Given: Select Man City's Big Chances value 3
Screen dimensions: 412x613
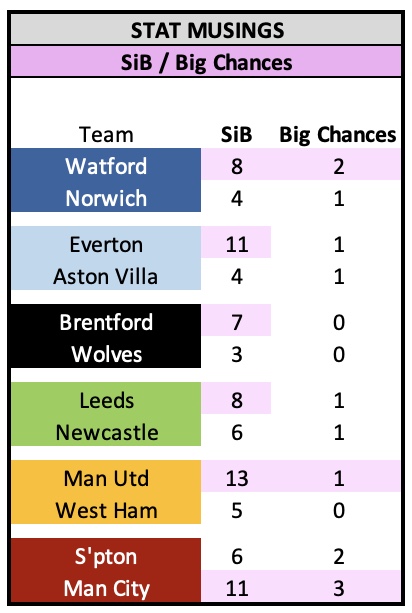Looking at the screenshot, I should coord(338,586).
